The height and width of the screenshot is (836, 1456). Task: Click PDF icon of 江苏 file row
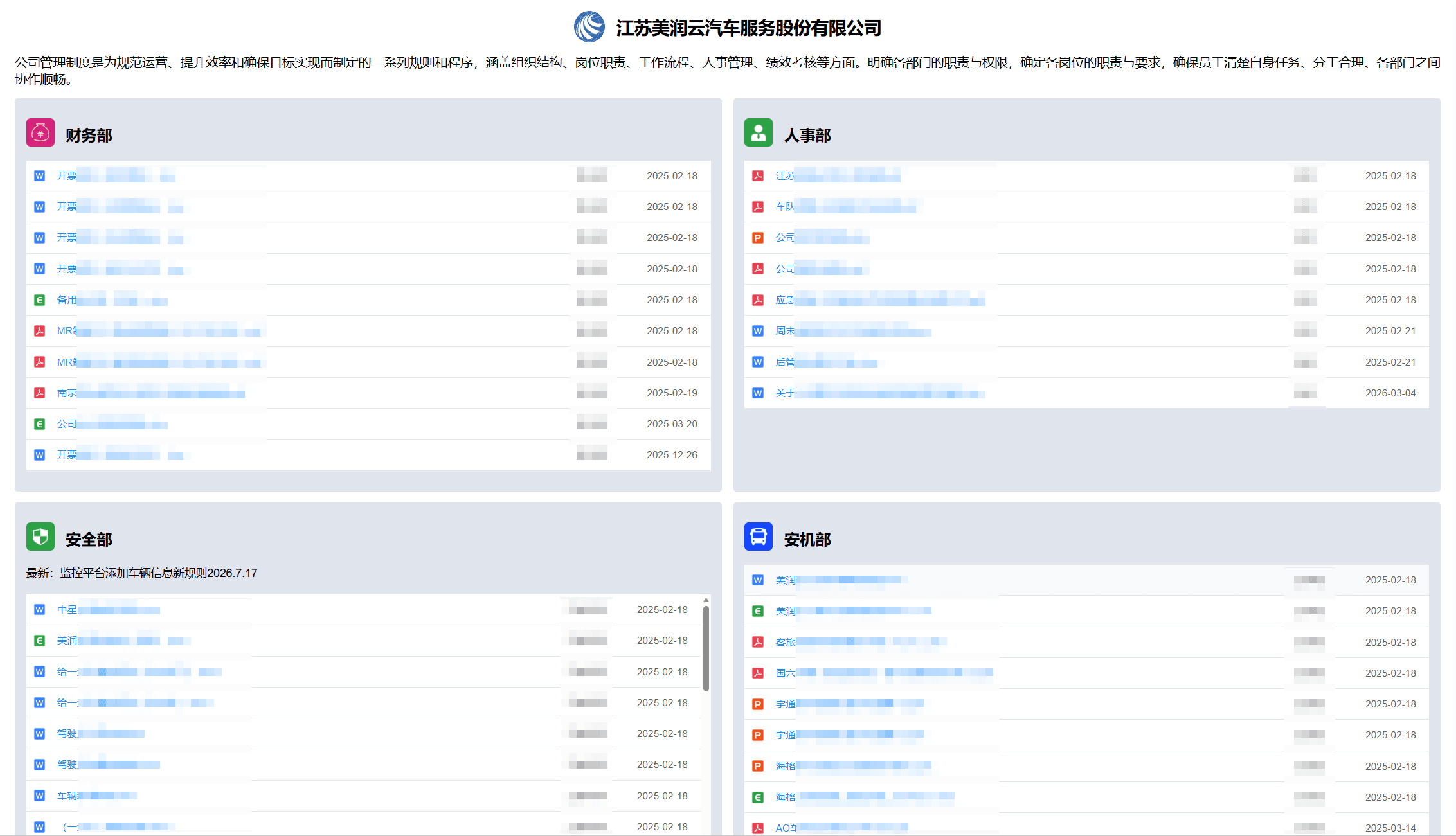coord(758,176)
